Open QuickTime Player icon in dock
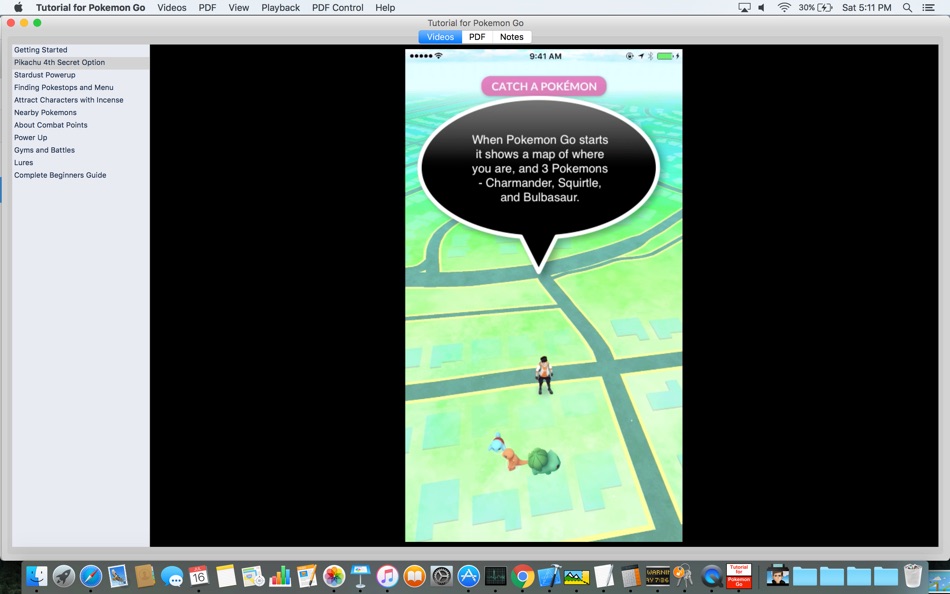The image size is (950, 594). (x=711, y=576)
